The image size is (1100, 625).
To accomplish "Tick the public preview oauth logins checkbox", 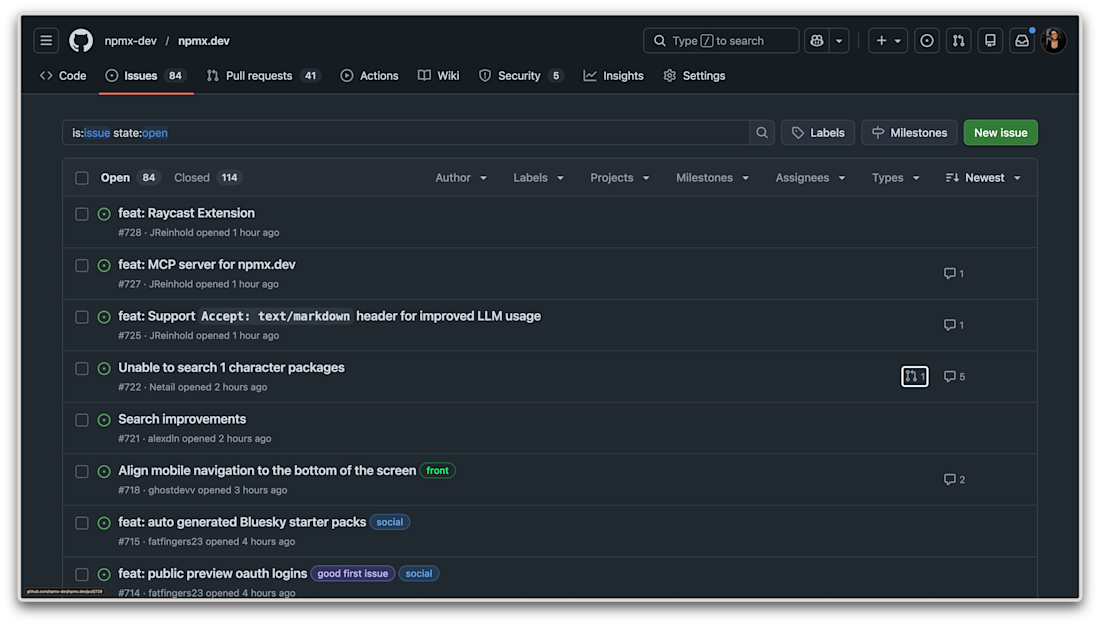I will (82, 574).
